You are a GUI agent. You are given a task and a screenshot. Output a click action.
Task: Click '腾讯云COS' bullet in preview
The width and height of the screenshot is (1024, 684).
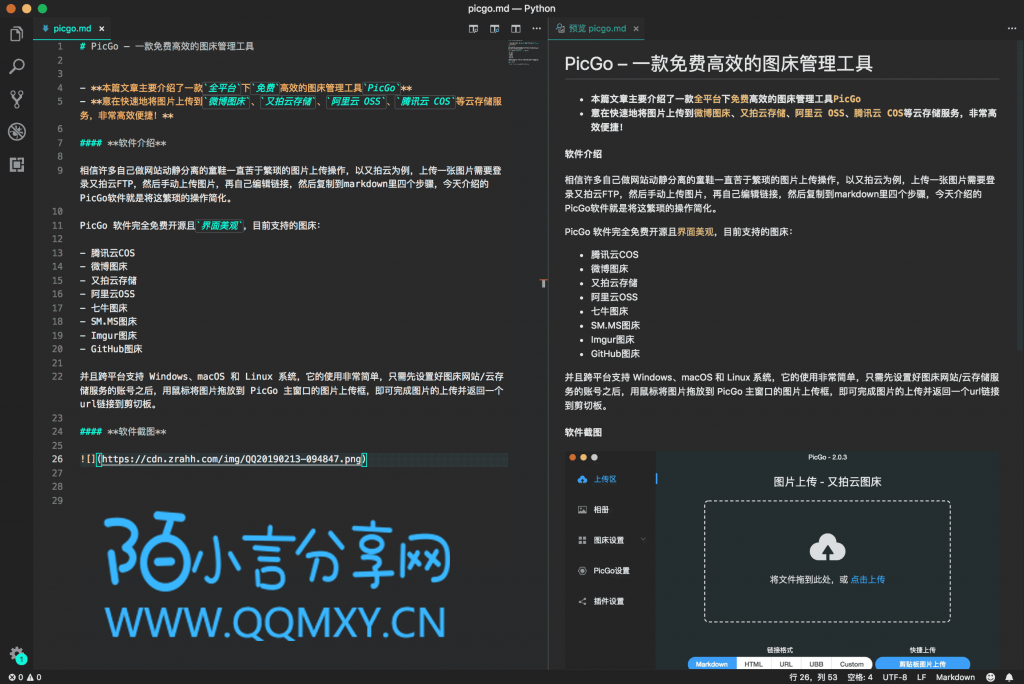(615, 255)
